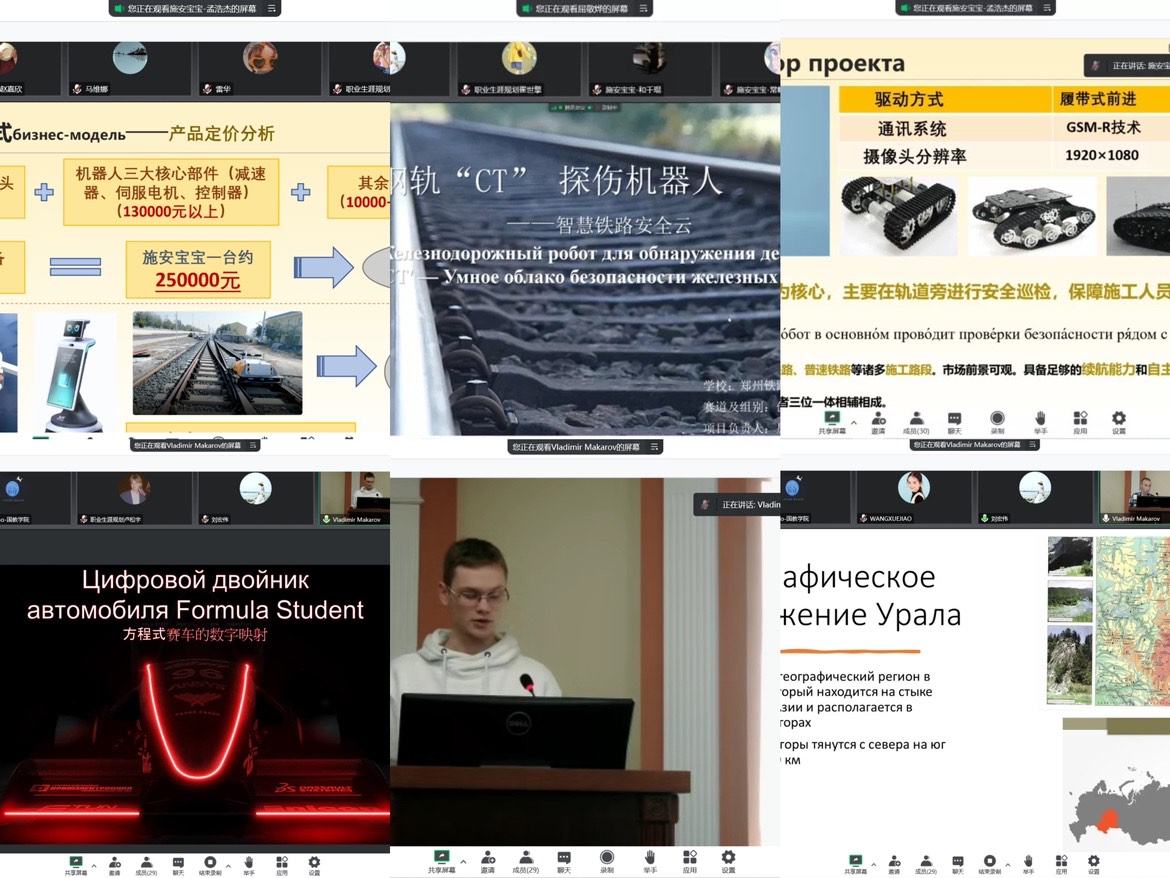Toggle Raise Hand in the speaker video window

pos(649,860)
